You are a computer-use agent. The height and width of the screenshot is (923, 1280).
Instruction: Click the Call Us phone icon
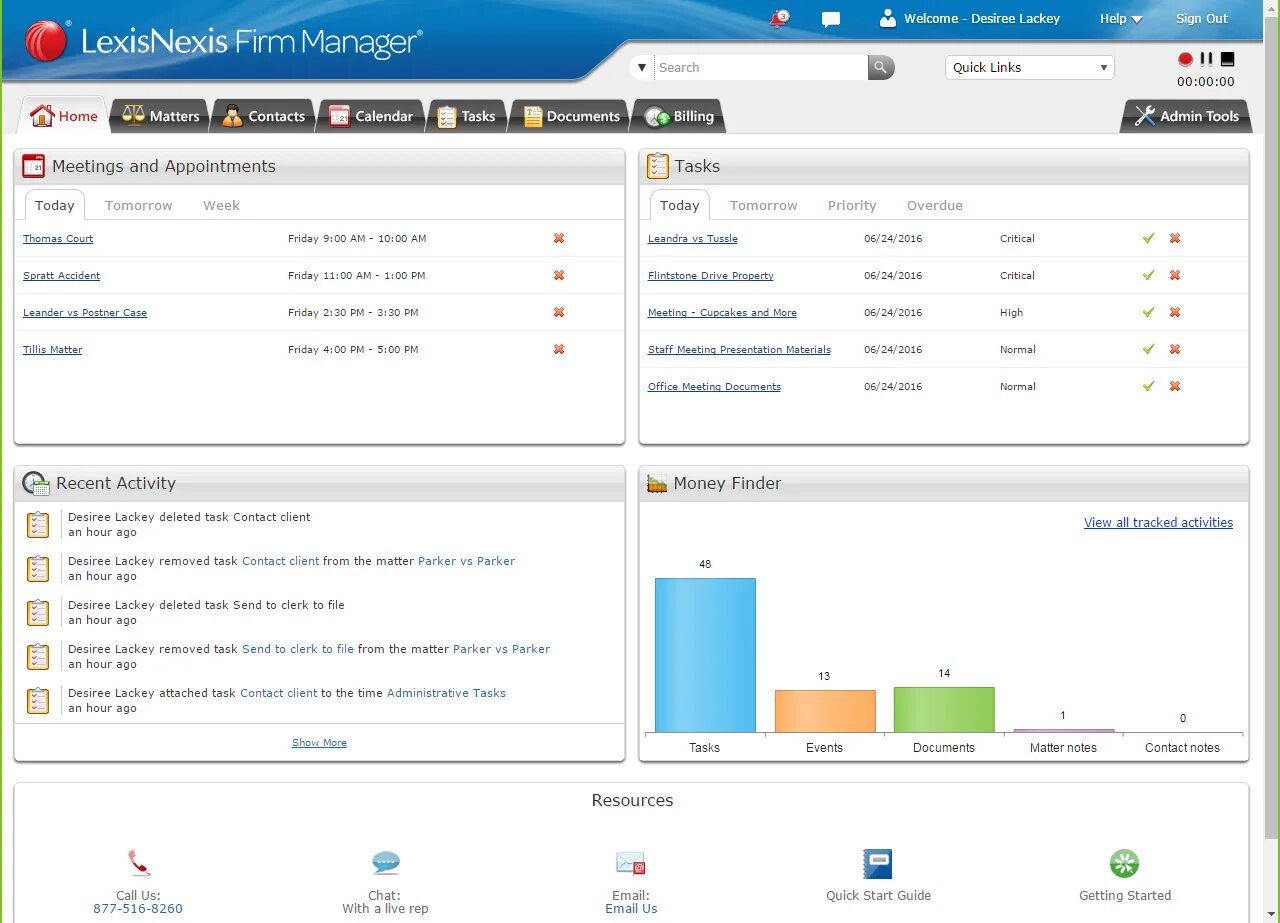pos(138,863)
